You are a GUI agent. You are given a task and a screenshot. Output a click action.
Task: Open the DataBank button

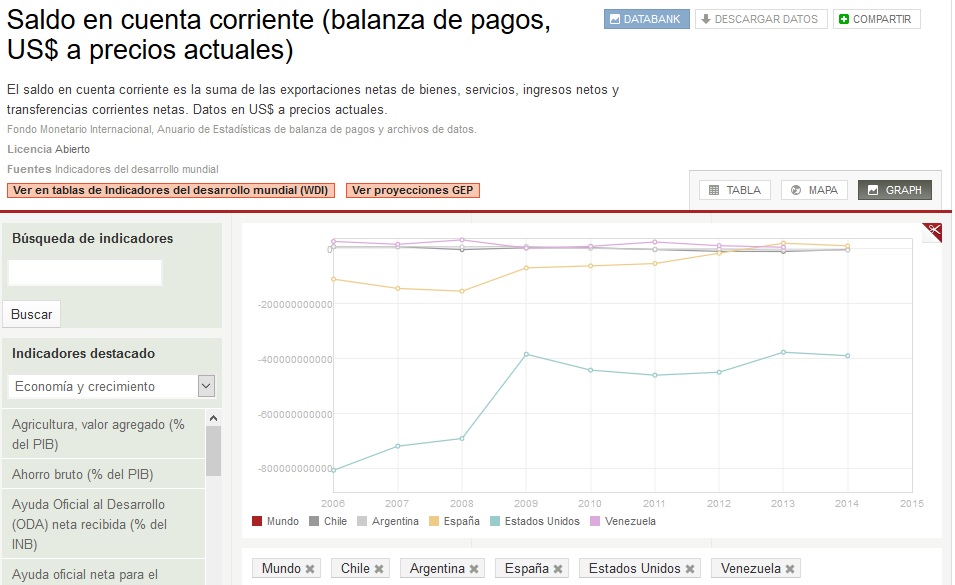(x=646, y=19)
